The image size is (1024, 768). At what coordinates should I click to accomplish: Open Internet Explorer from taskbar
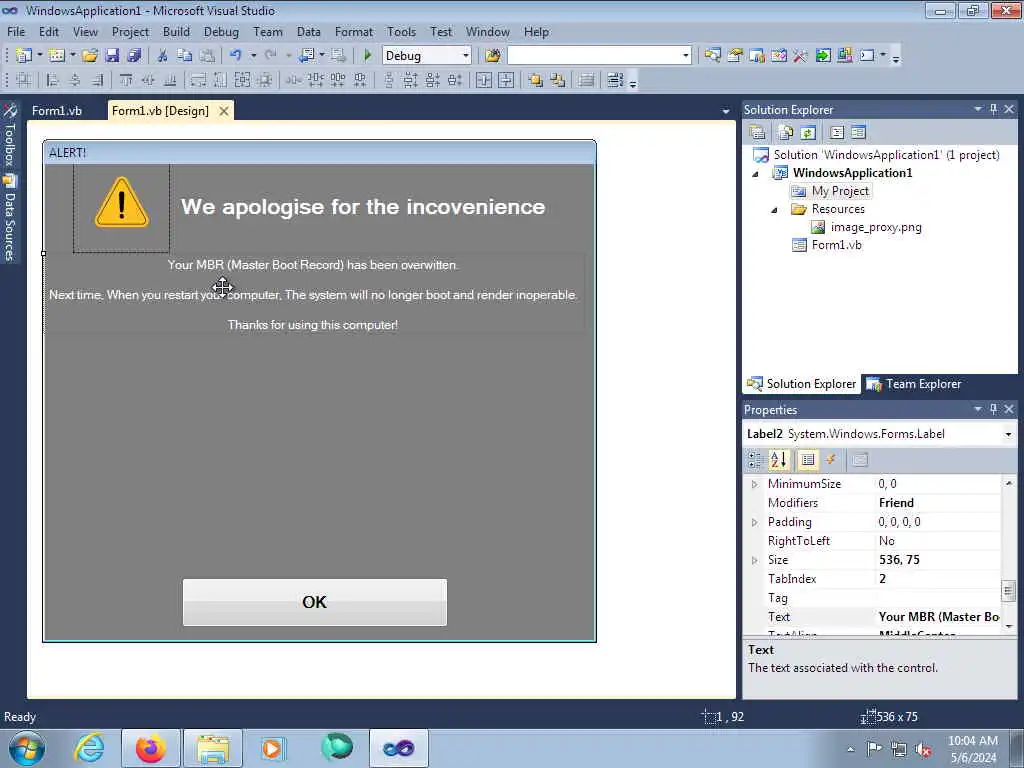[88, 748]
